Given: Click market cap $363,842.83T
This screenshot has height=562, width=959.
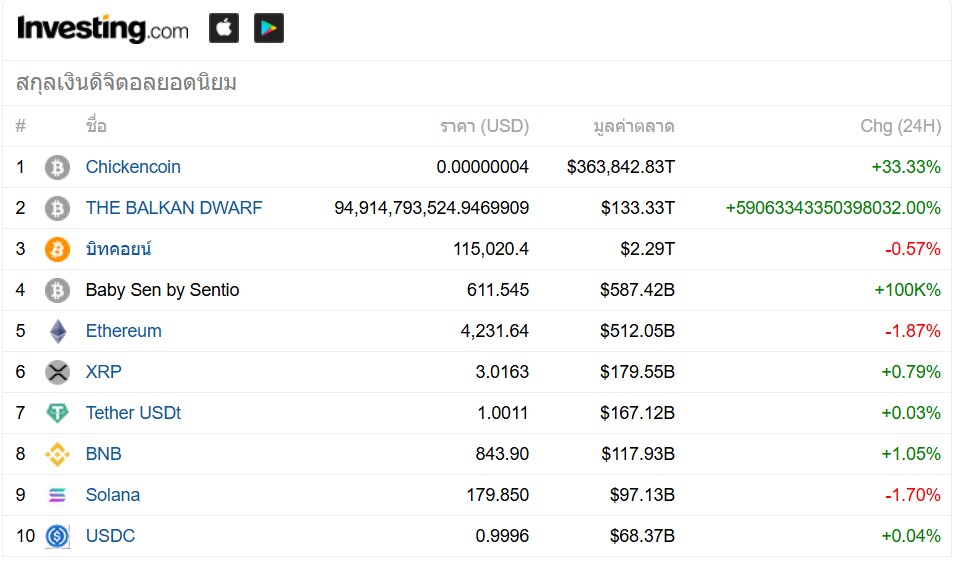Looking at the screenshot, I should pos(621,167).
